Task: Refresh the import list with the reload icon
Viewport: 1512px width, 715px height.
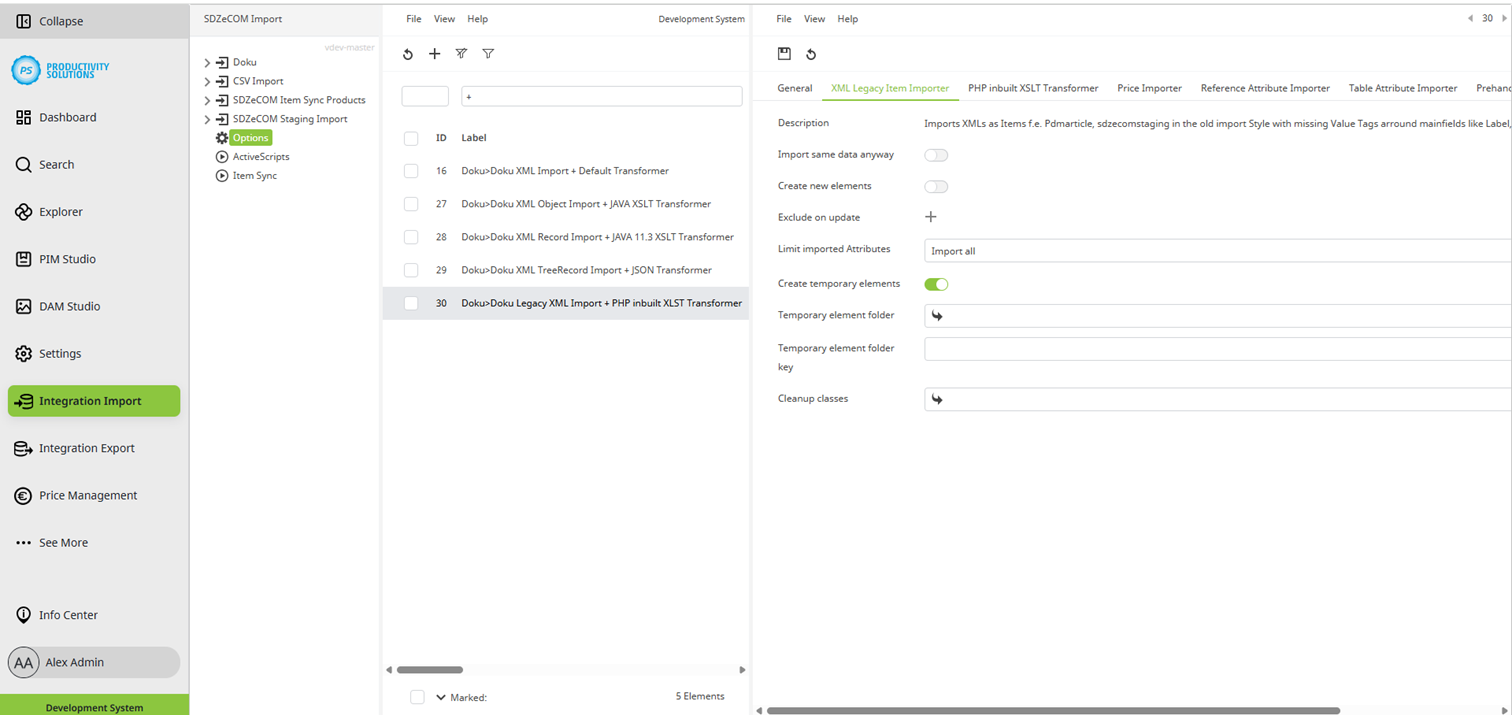Action: click(x=407, y=54)
